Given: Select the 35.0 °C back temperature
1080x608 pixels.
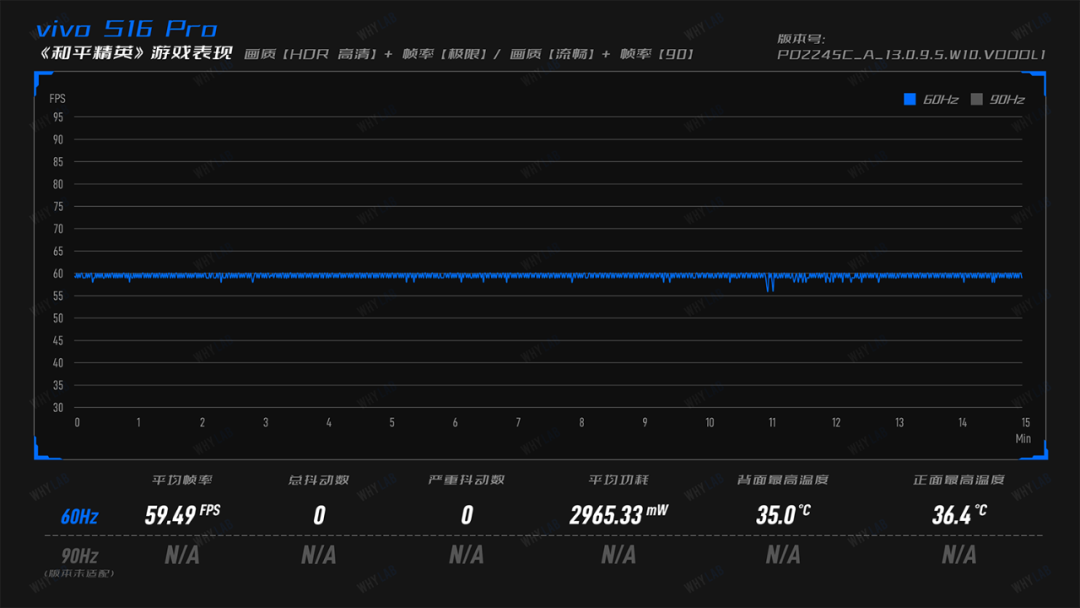Looking at the screenshot, I should [783, 514].
